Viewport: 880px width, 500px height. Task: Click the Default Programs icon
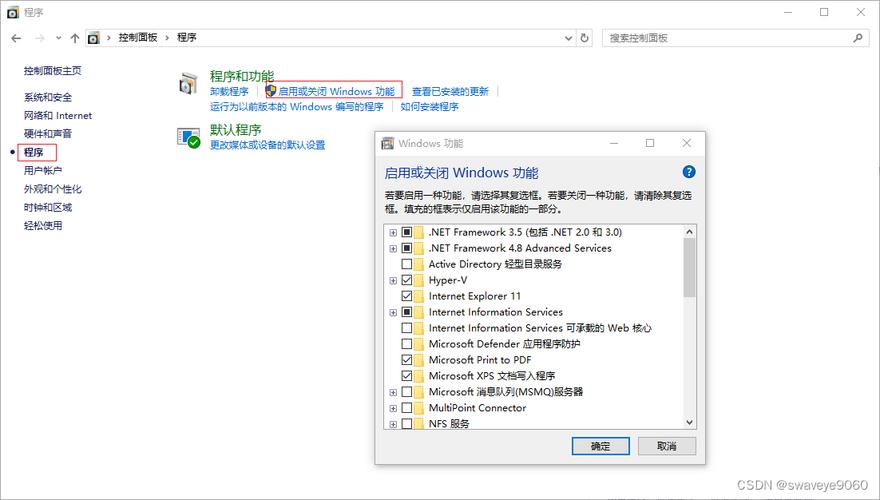point(188,138)
